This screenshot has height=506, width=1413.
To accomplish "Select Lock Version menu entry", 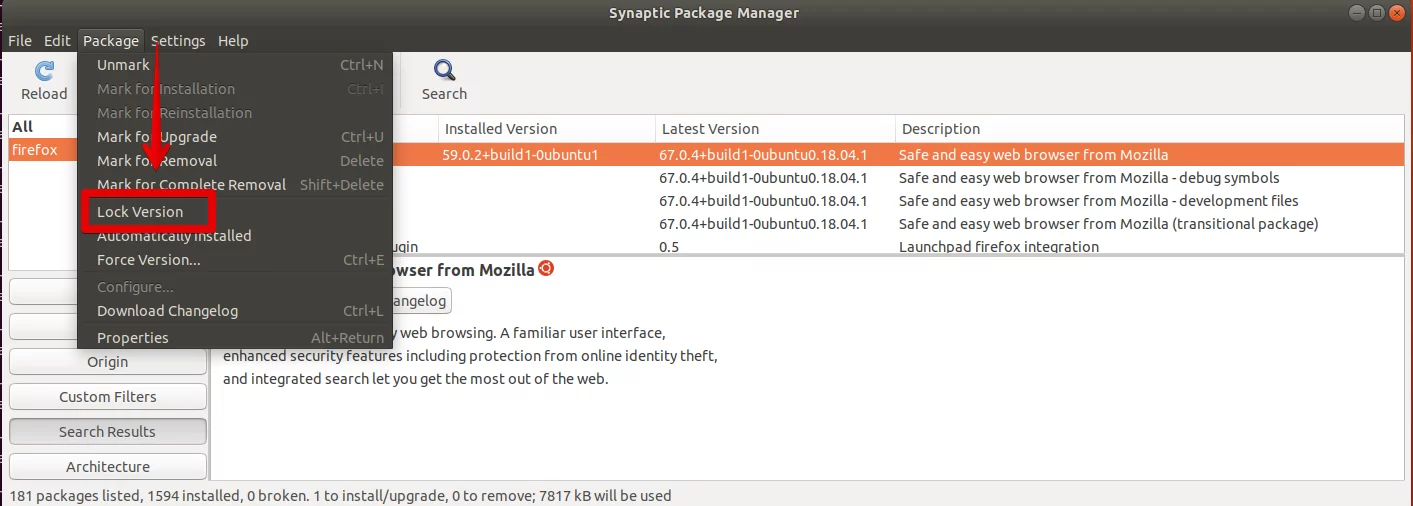I will [235, 212].
